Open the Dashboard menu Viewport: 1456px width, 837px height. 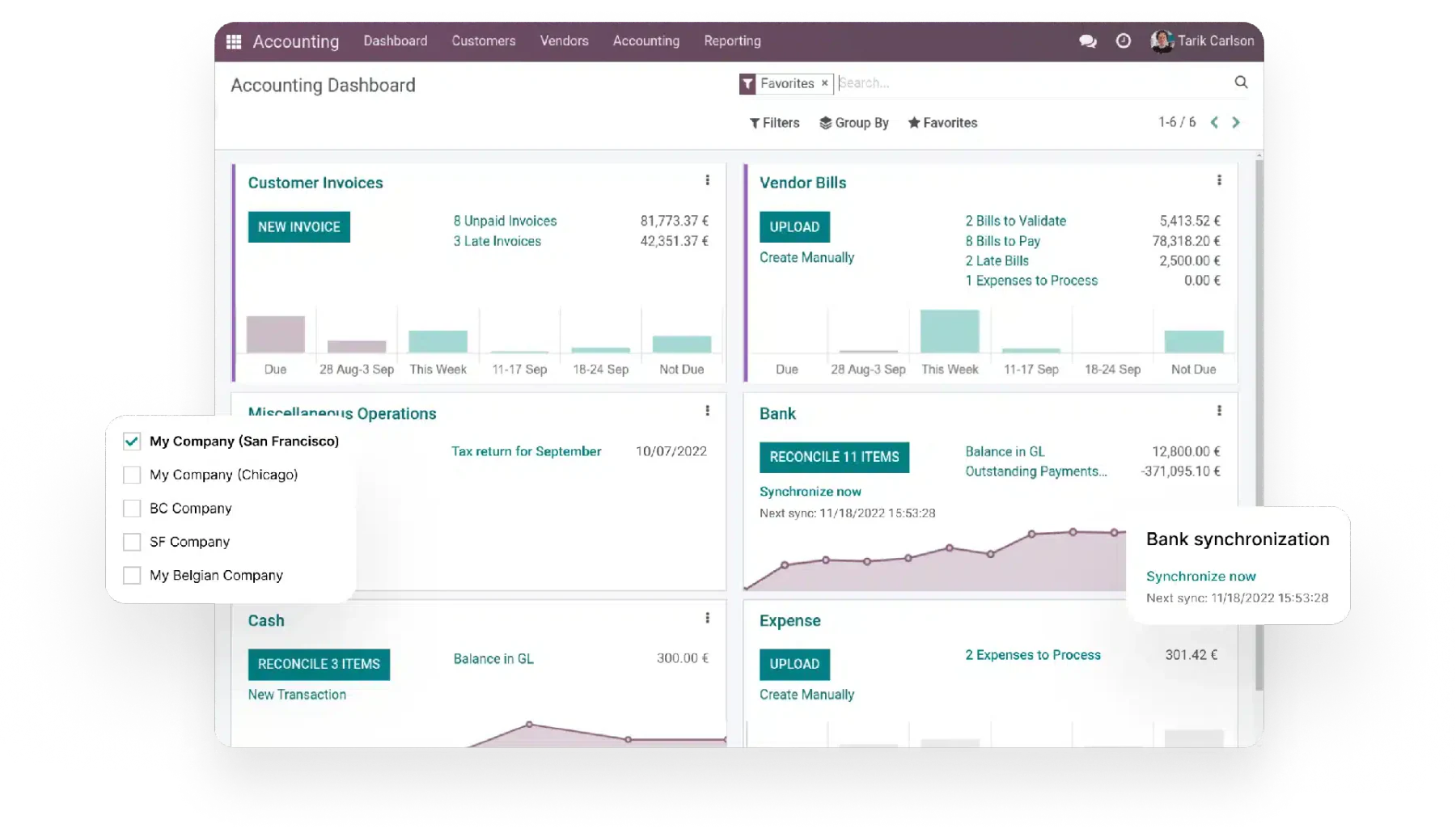tap(396, 41)
